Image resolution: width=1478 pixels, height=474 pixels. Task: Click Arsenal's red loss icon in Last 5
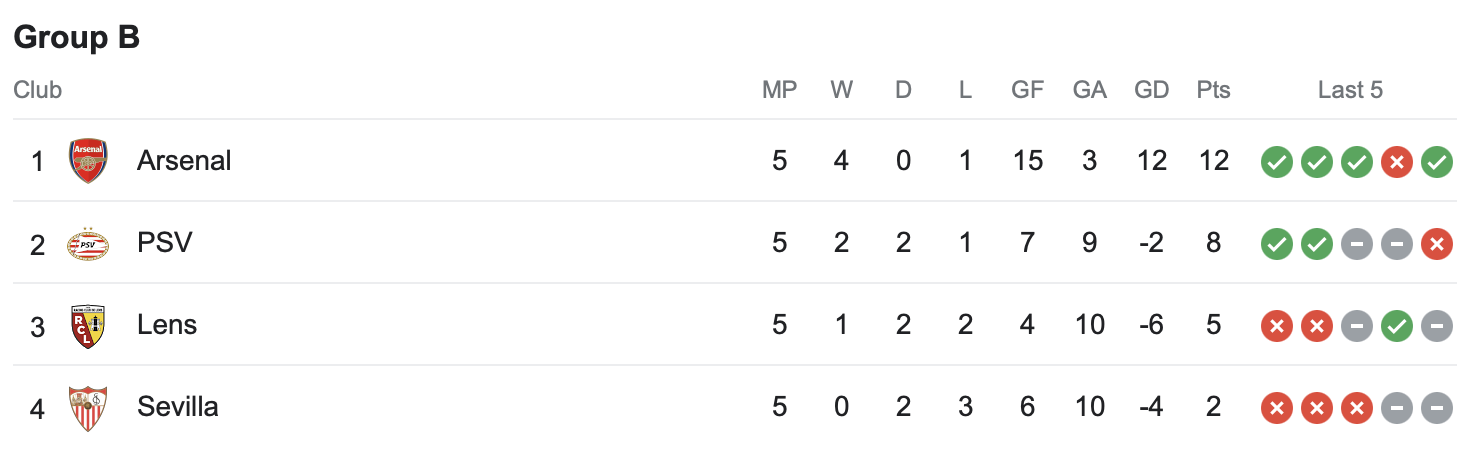[x=1396, y=162]
